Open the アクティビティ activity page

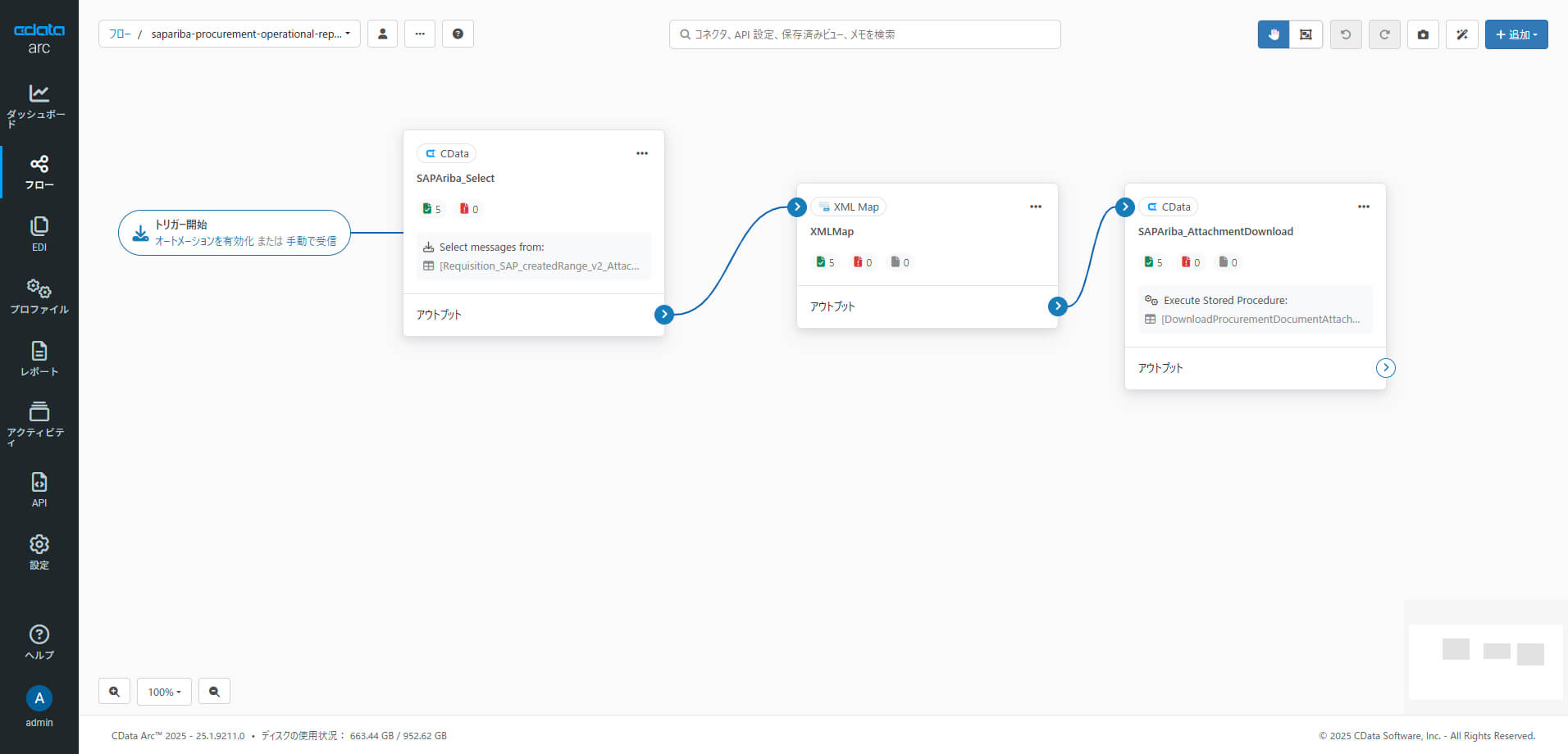[x=39, y=423]
